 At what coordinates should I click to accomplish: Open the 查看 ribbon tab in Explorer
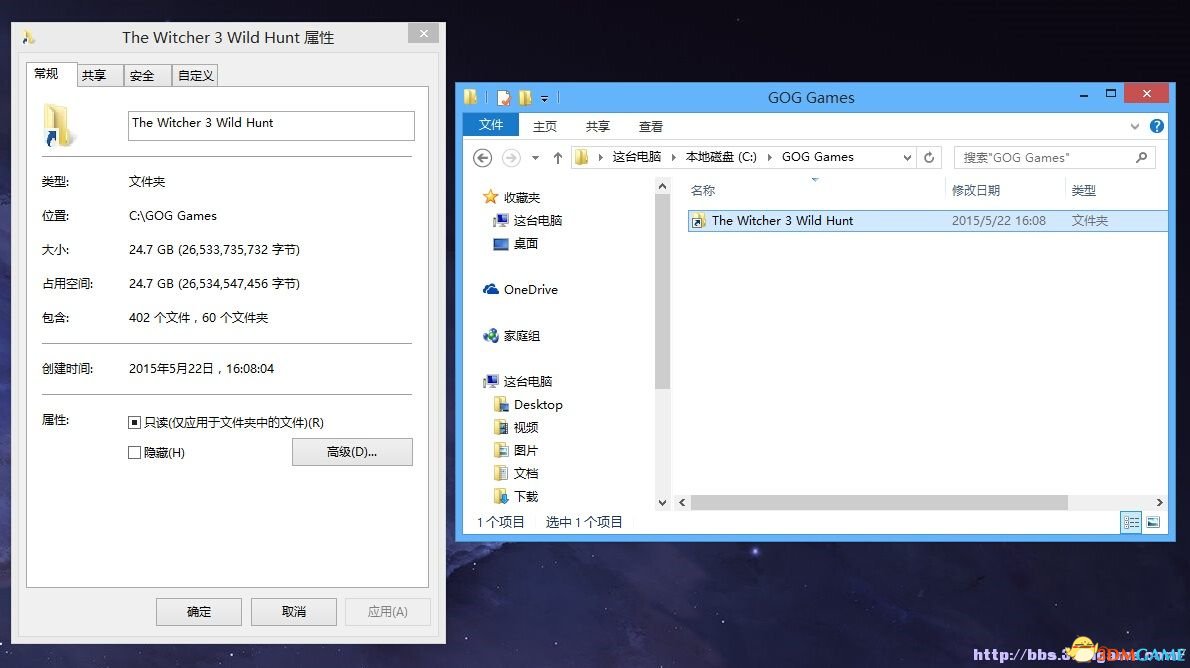coord(651,126)
